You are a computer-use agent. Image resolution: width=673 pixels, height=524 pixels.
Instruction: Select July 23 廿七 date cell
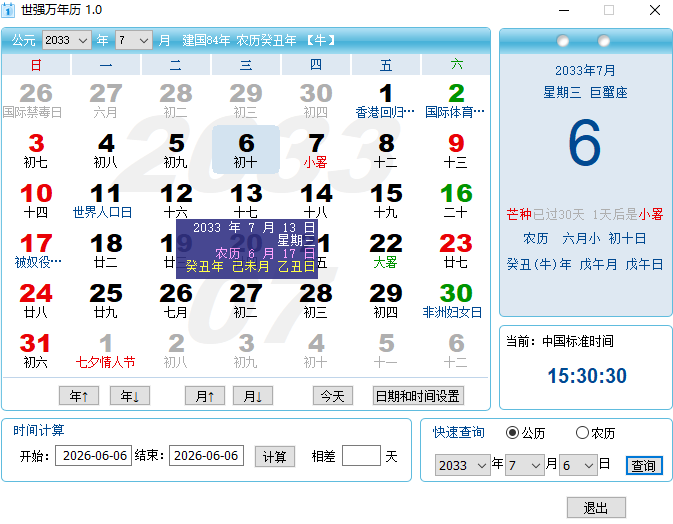[455, 250]
